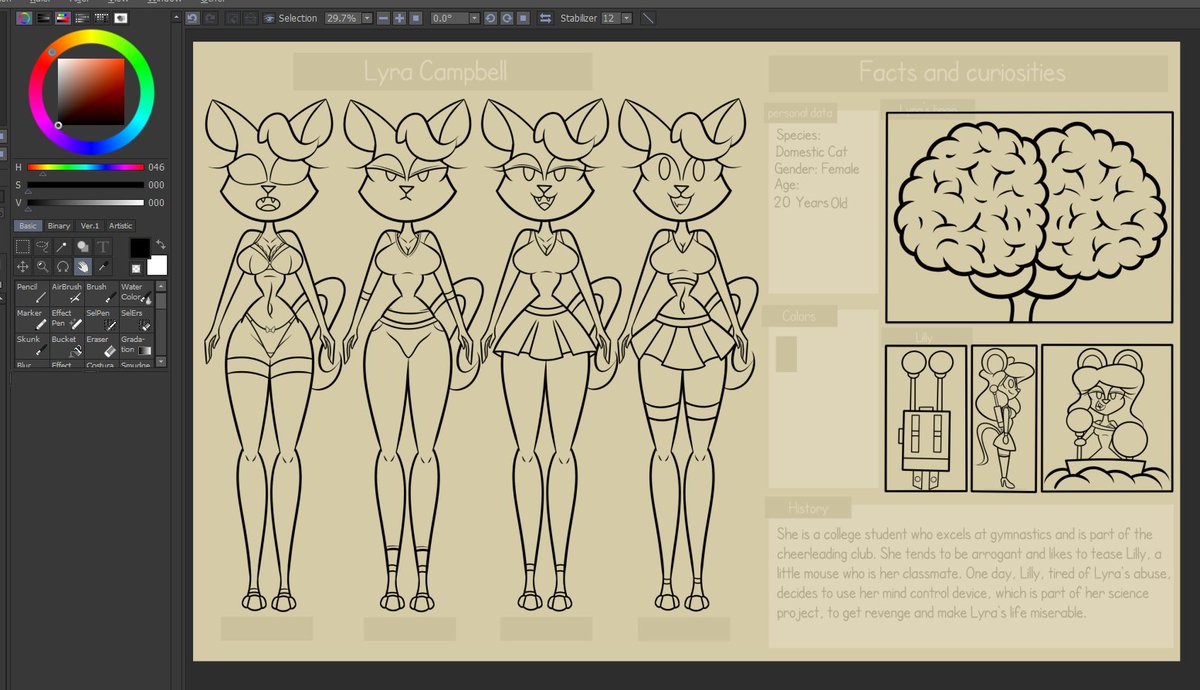
Task: Adjust the H hue slider
Action: coord(85,167)
